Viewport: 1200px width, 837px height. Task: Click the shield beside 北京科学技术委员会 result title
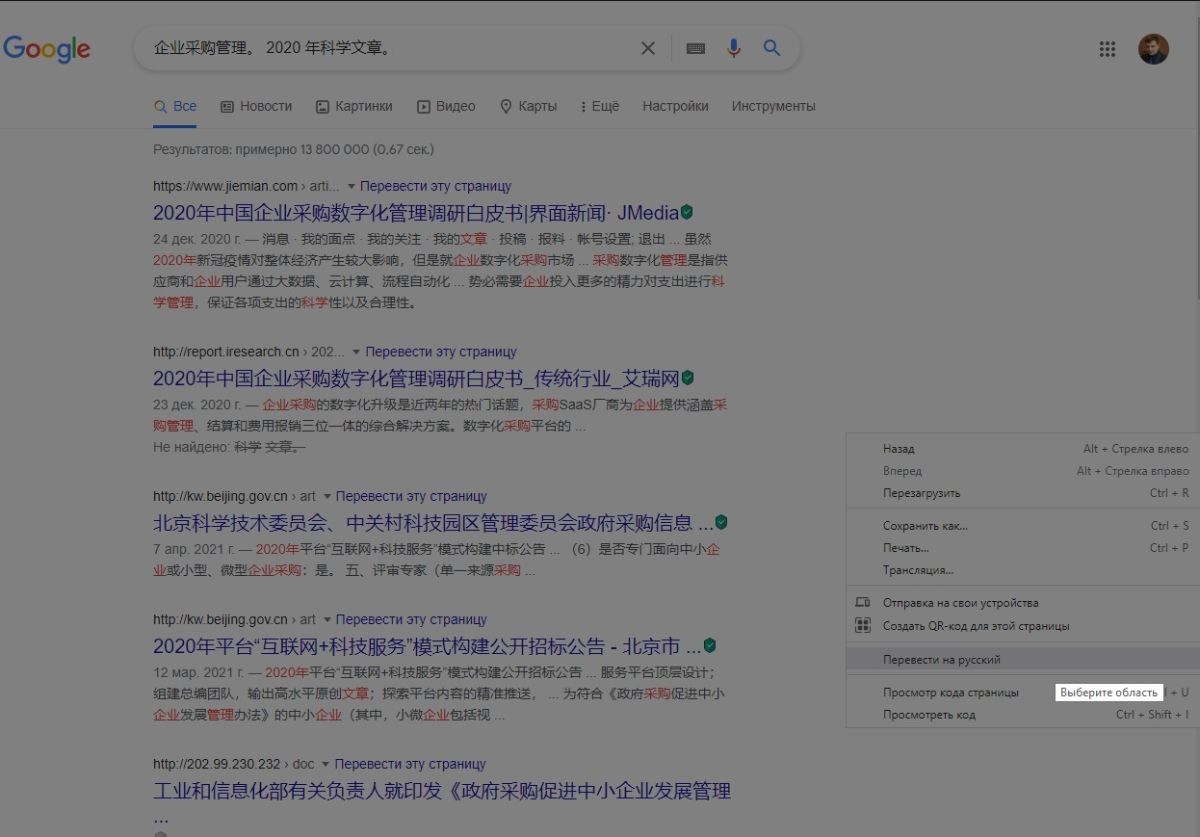point(721,522)
